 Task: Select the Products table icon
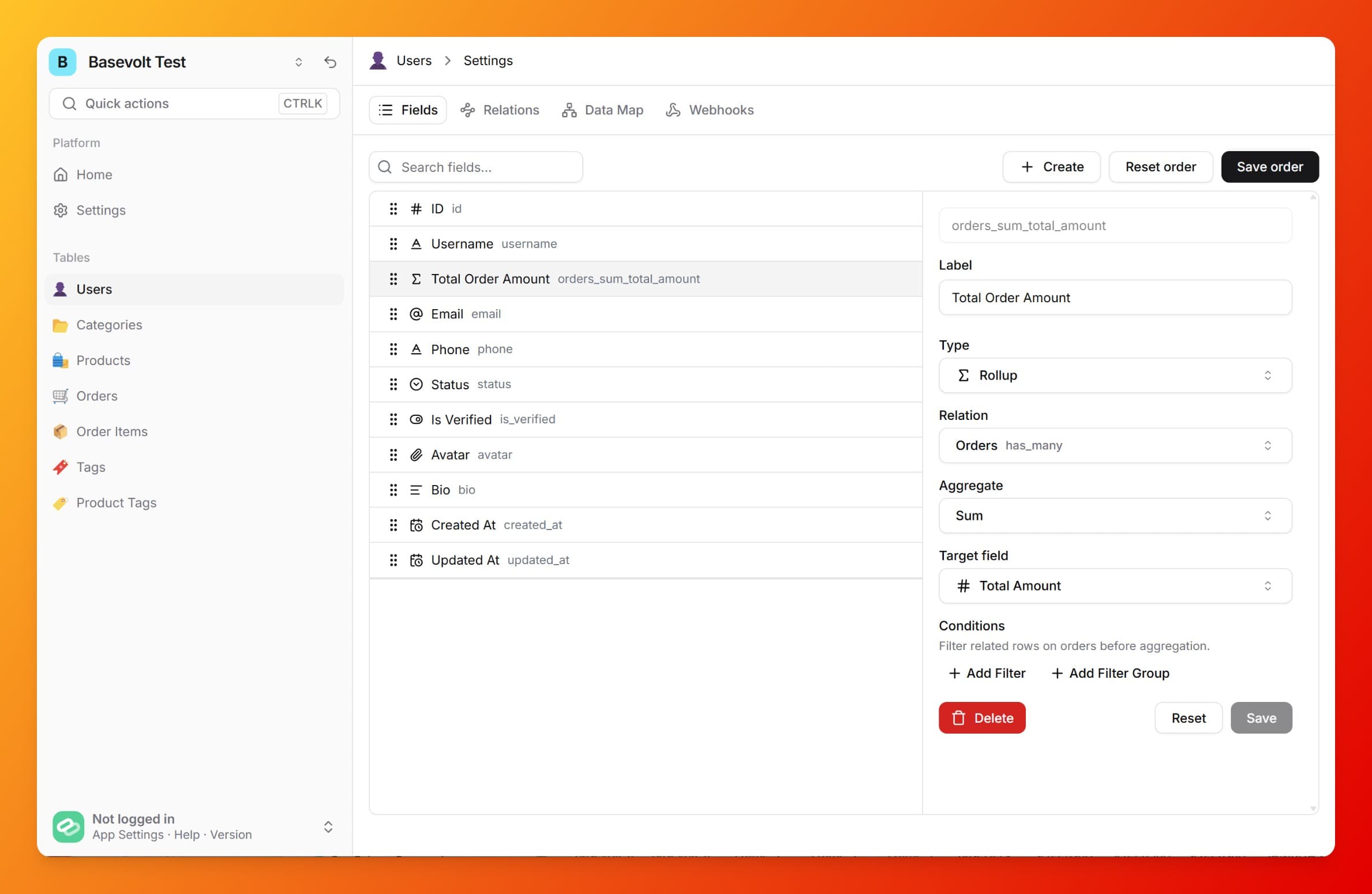[61, 360]
